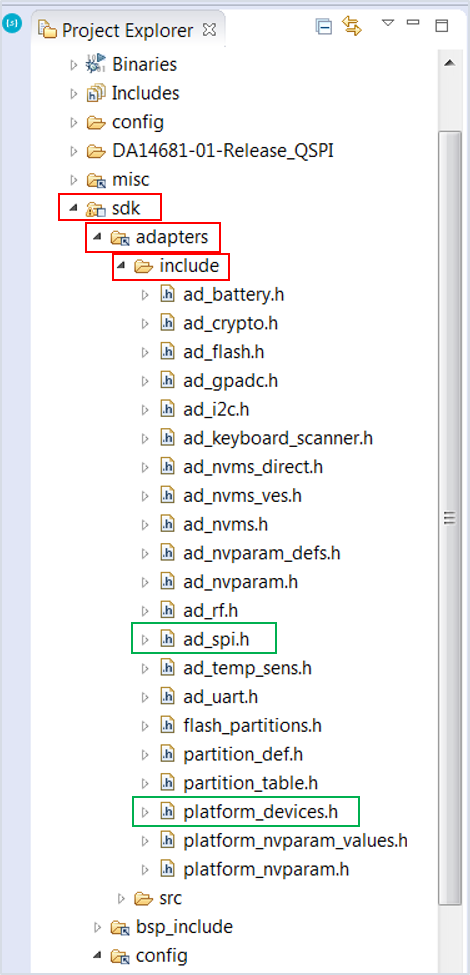470x975 pixels.
Task: Click the vertical scrollbar thumb
Action: point(449,517)
